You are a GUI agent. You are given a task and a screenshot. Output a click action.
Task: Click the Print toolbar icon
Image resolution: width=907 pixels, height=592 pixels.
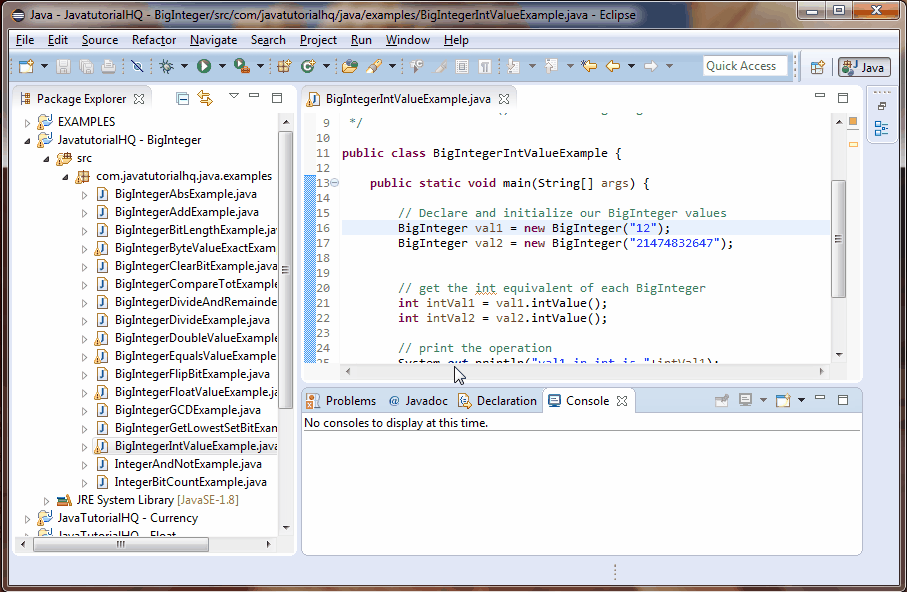pos(108,66)
